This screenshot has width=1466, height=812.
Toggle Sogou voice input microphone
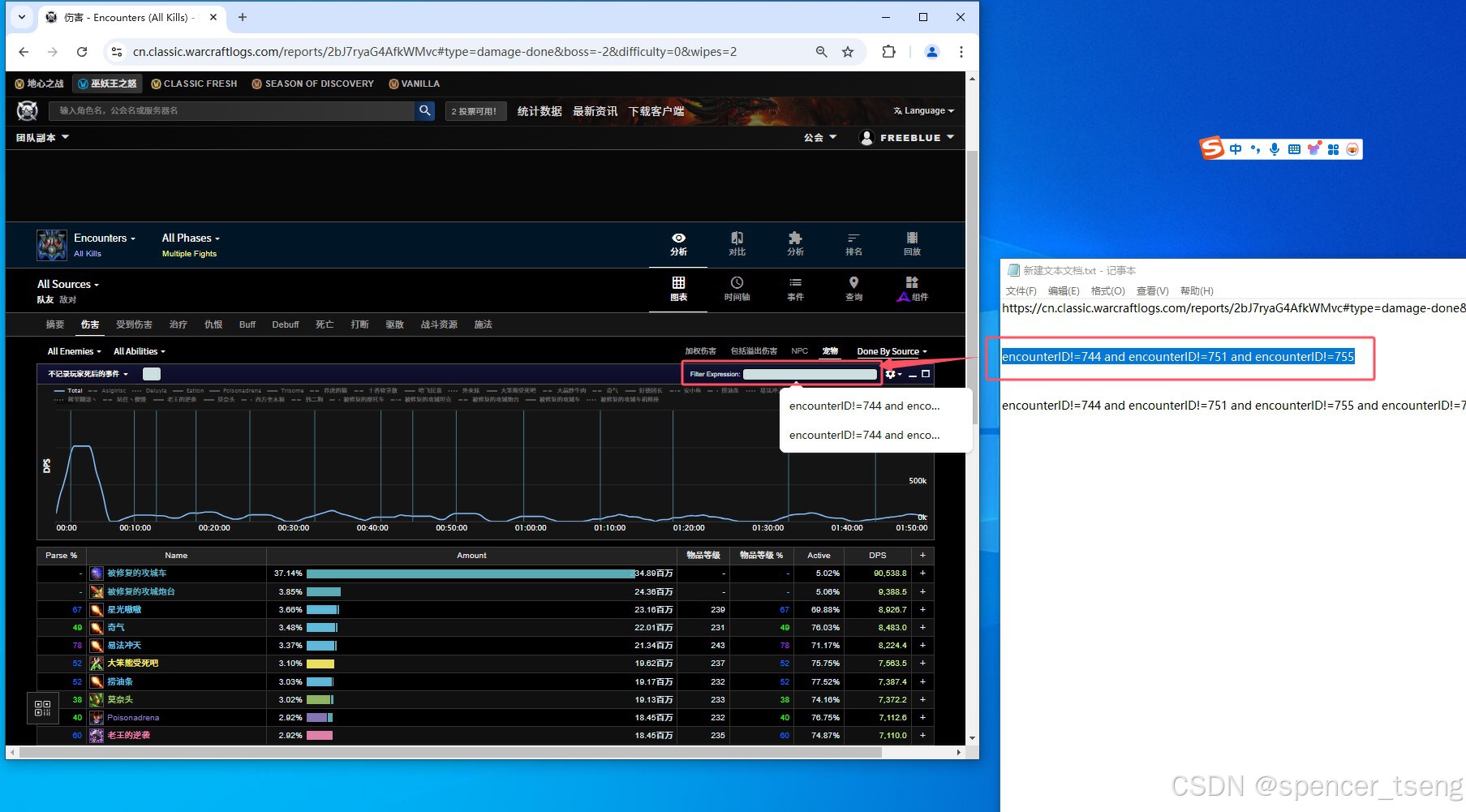tap(1275, 149)
